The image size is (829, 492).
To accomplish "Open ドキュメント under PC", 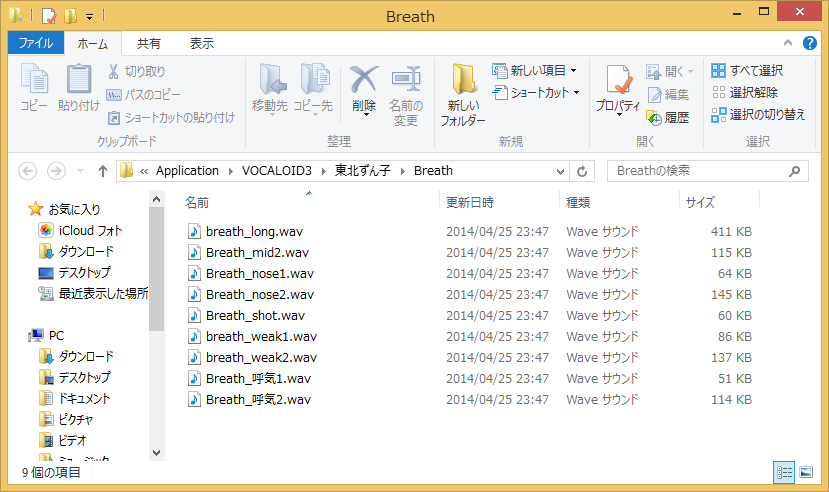I will (75, 398).
